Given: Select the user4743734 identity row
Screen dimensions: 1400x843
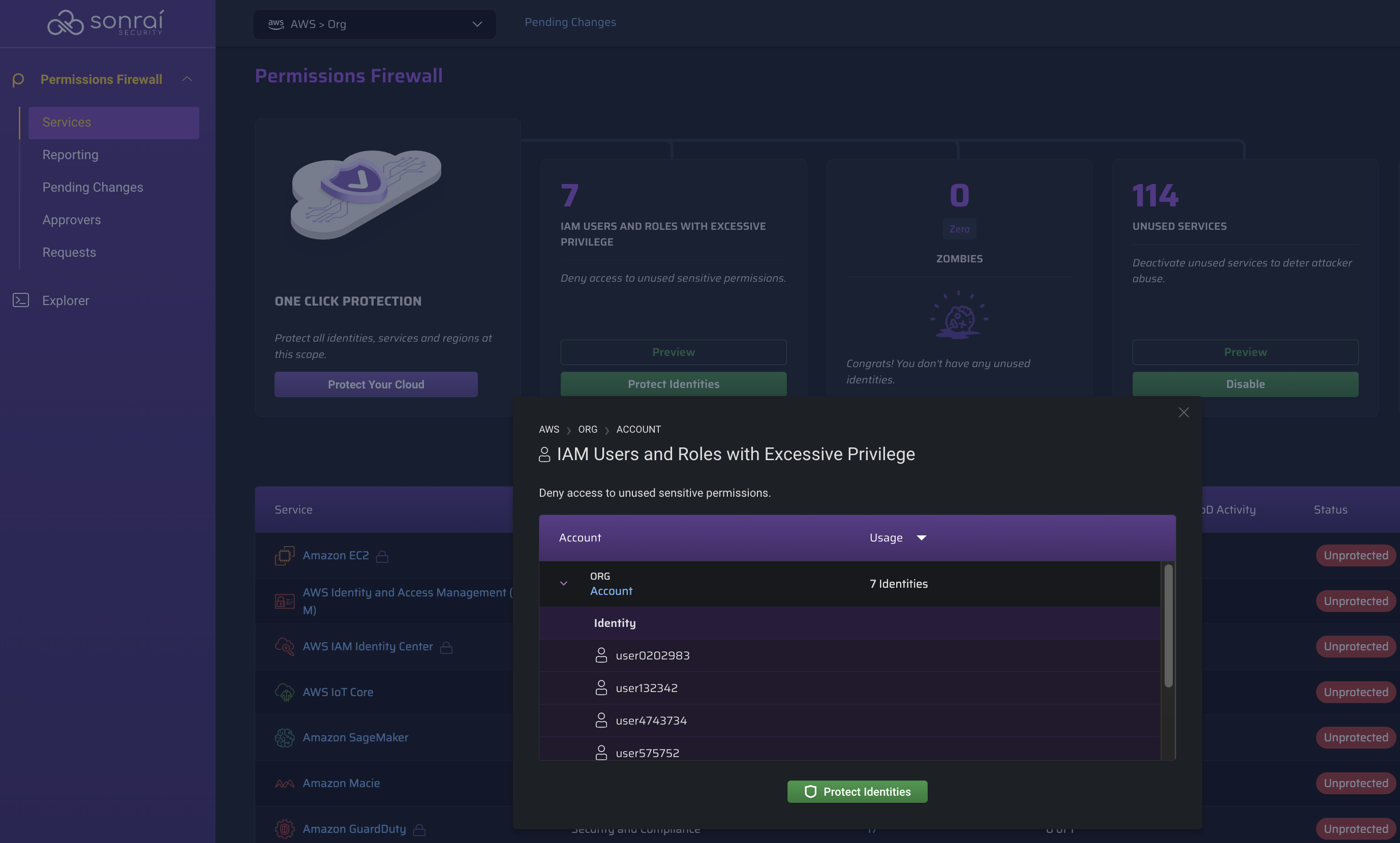Looking at the screenshot, I should pyautogui.click(x=849, y=721).
